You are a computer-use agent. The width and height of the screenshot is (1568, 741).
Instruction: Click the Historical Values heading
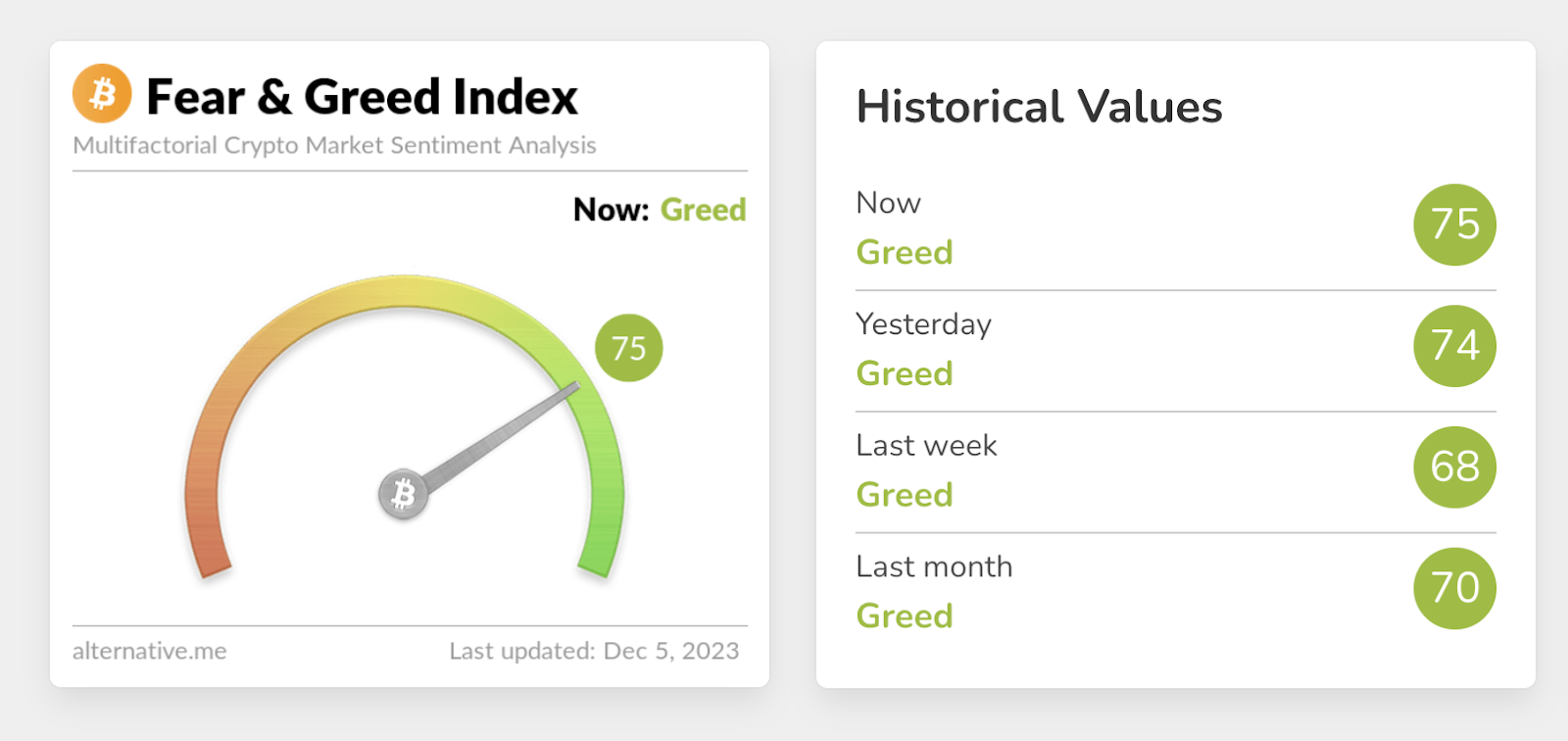[1039, 107]
